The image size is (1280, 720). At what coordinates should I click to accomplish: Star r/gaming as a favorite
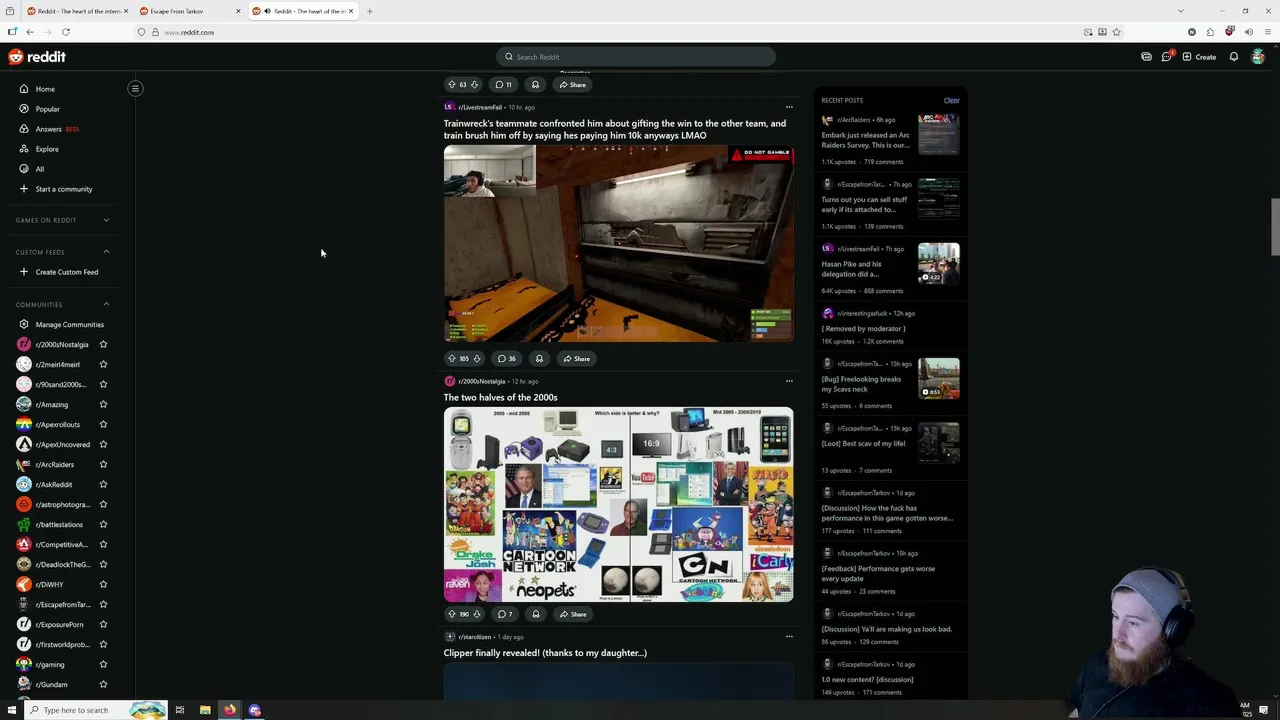(103, 664)
